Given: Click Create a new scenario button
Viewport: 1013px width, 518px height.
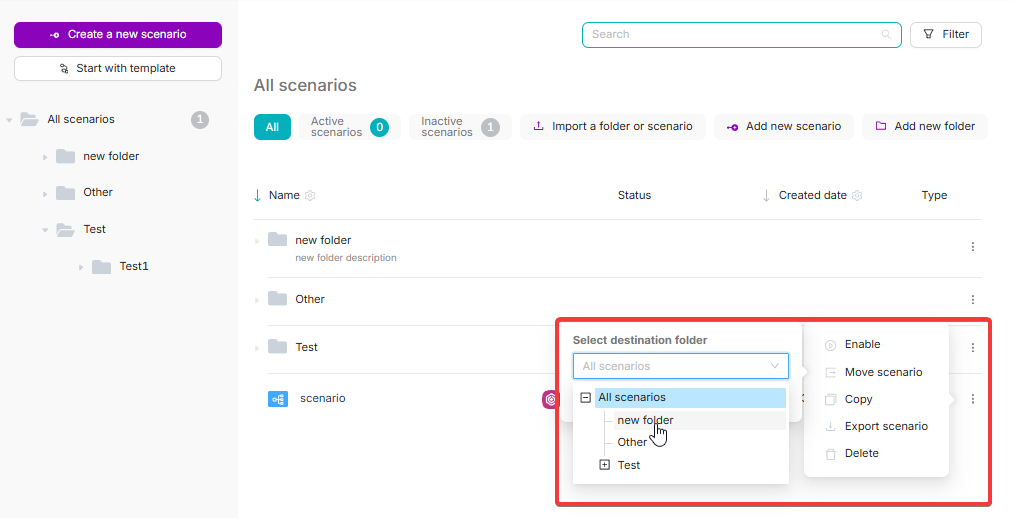Looking at the screenshot, I should [118, 35].
